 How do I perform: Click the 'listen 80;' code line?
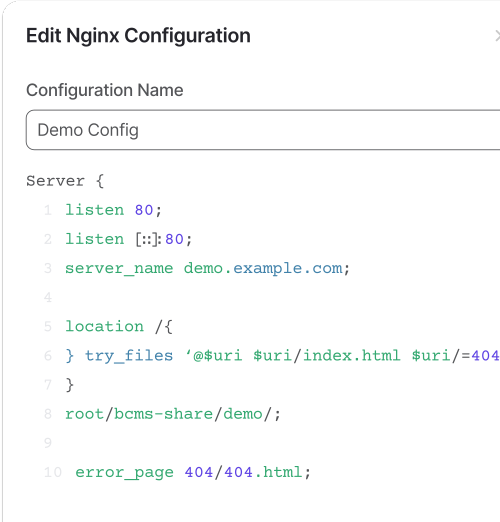[x=113, y=210]
